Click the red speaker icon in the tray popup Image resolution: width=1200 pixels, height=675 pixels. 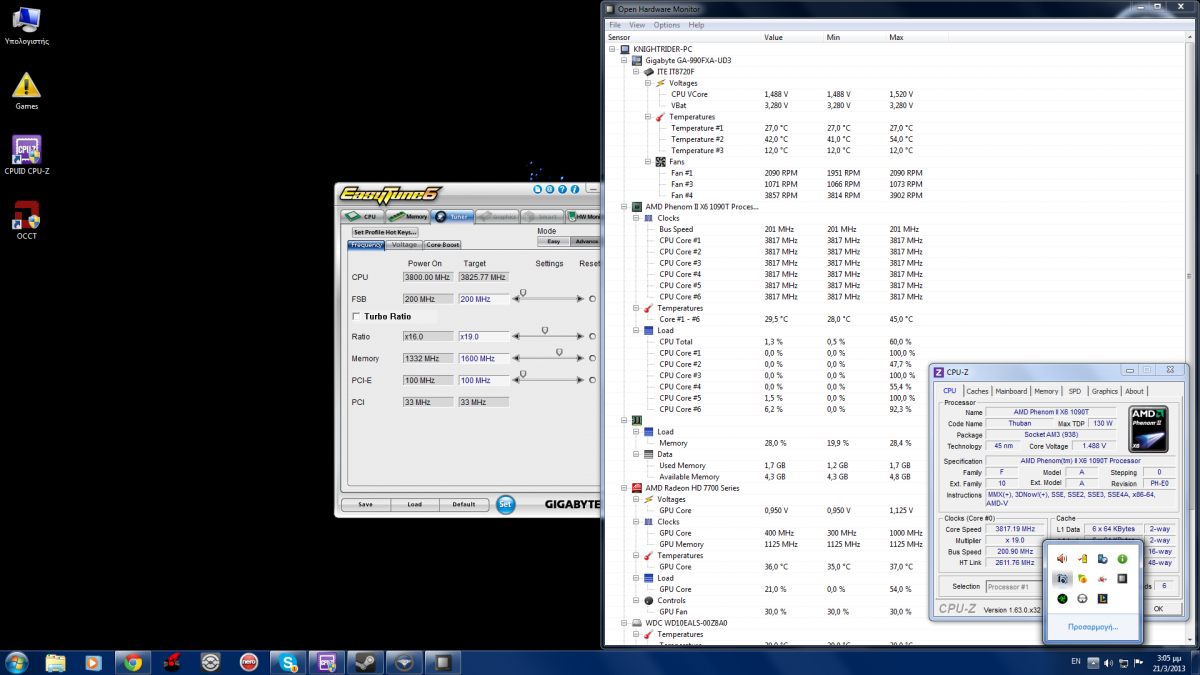(x=1062, y=559)
